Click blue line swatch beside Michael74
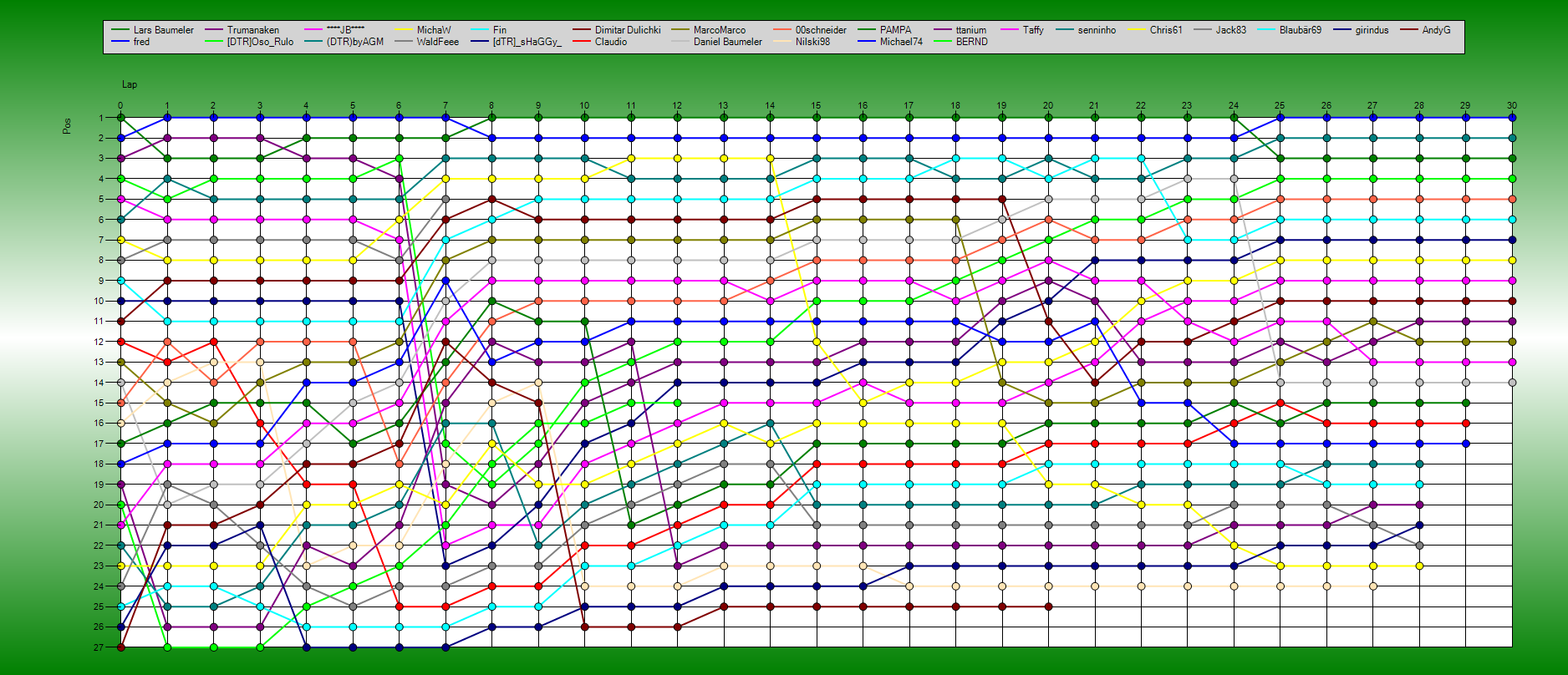Screen dimensions: 1568x675 click(x=867, y=42)
